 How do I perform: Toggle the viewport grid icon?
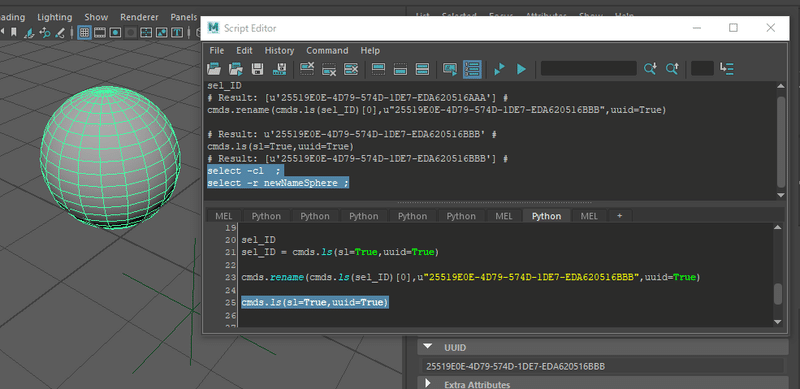(x=84, y=33)
